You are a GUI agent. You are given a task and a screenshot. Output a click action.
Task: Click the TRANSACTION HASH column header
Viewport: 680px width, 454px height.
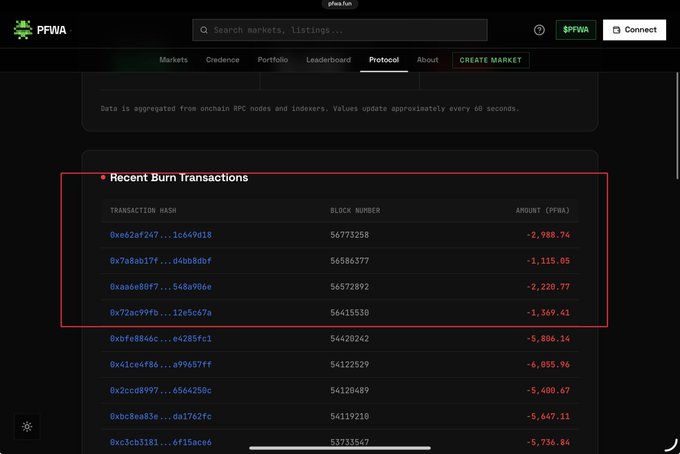coord(143,210)
